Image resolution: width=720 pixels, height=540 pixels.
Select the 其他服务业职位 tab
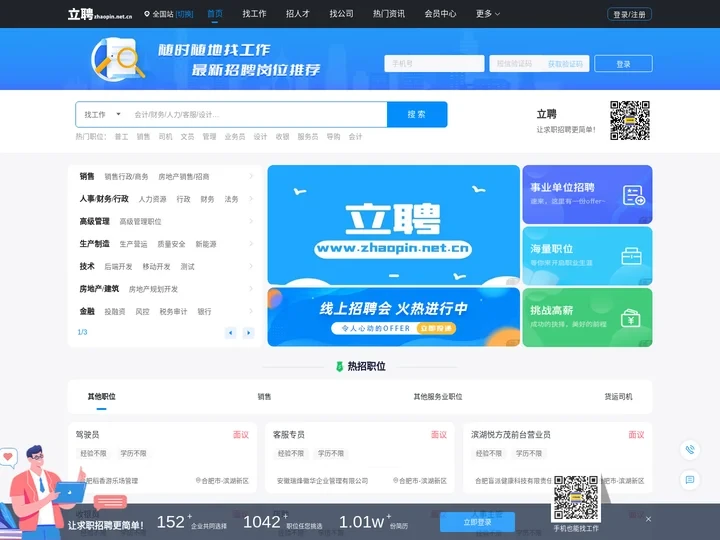tap(438, 396)
